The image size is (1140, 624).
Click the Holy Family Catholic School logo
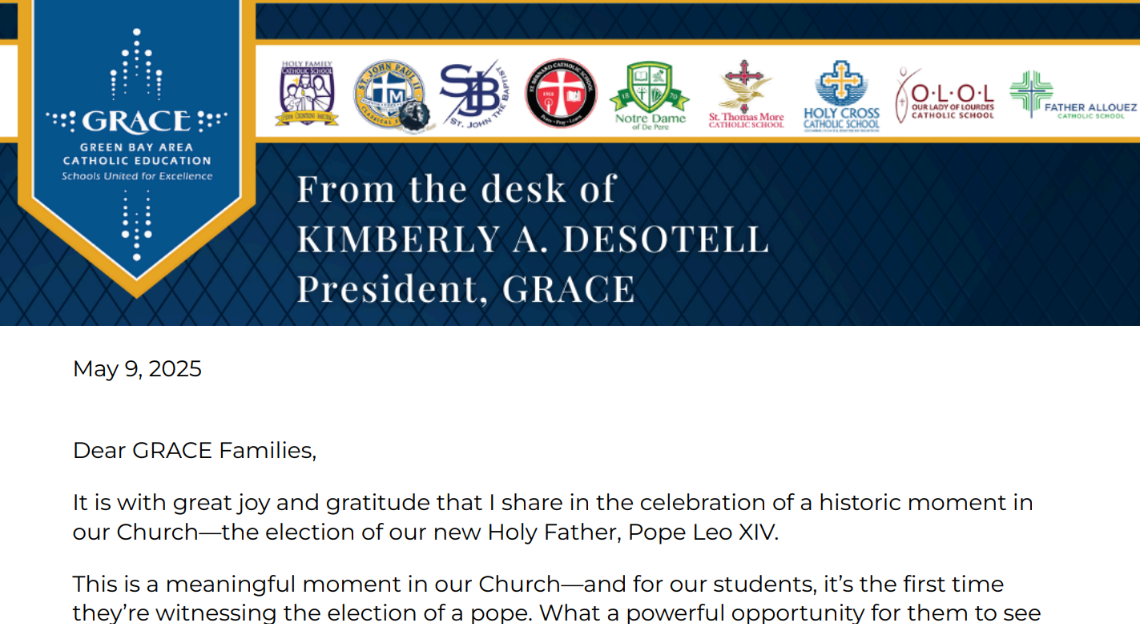tap(306, 93)
